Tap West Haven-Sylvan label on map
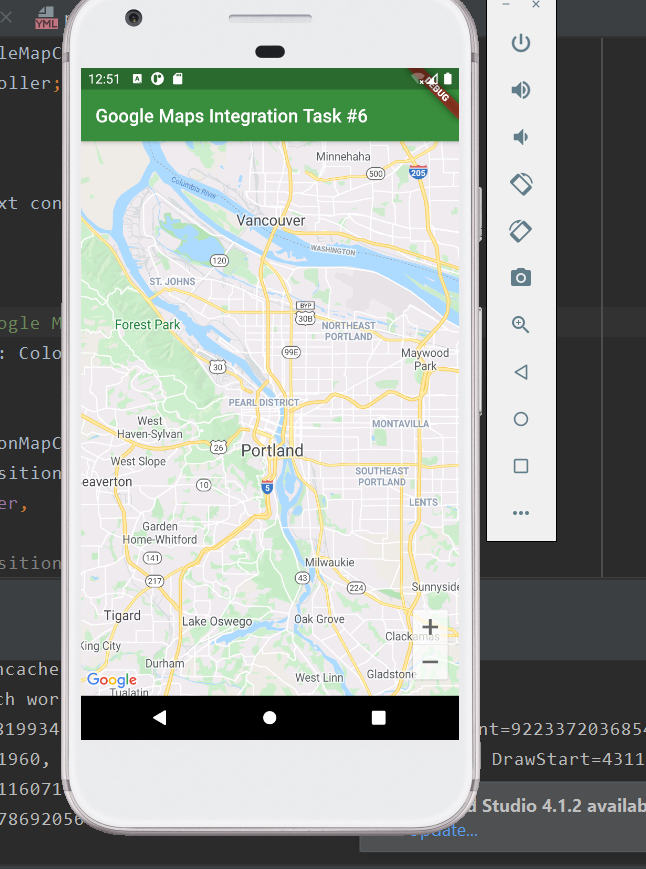Screen dimensions: 646x869 tap(150, 427)
